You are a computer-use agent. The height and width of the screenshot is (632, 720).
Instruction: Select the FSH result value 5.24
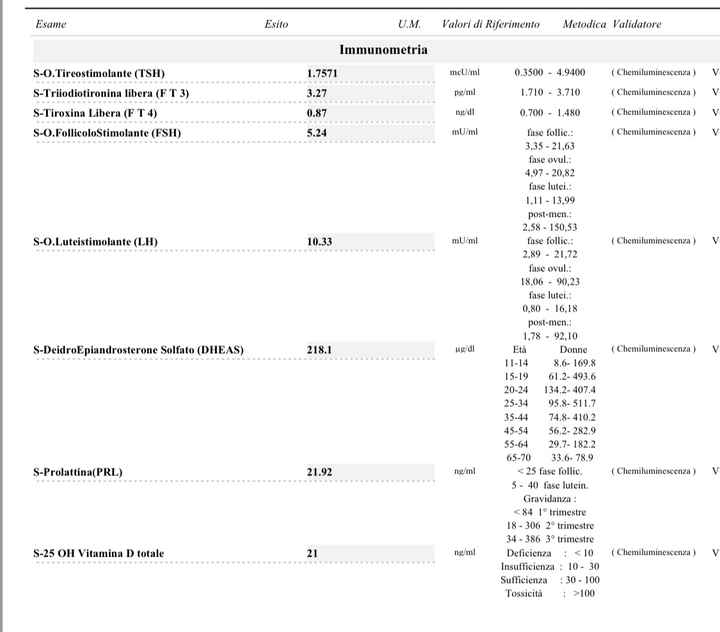(x=316, y=133)
